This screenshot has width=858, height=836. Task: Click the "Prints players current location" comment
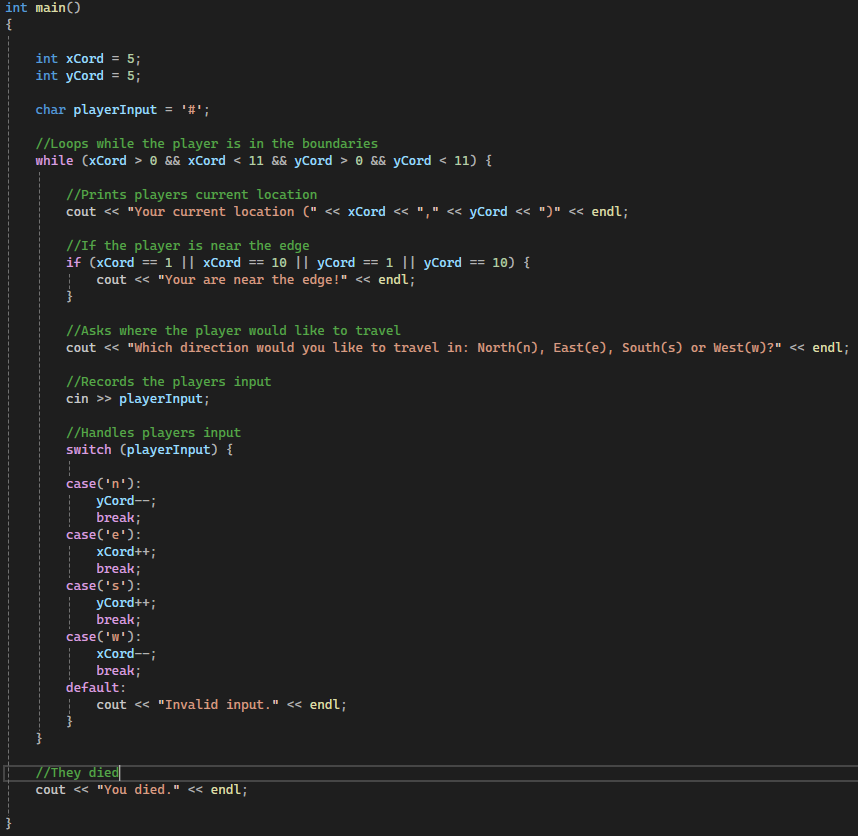click(191, 195)
